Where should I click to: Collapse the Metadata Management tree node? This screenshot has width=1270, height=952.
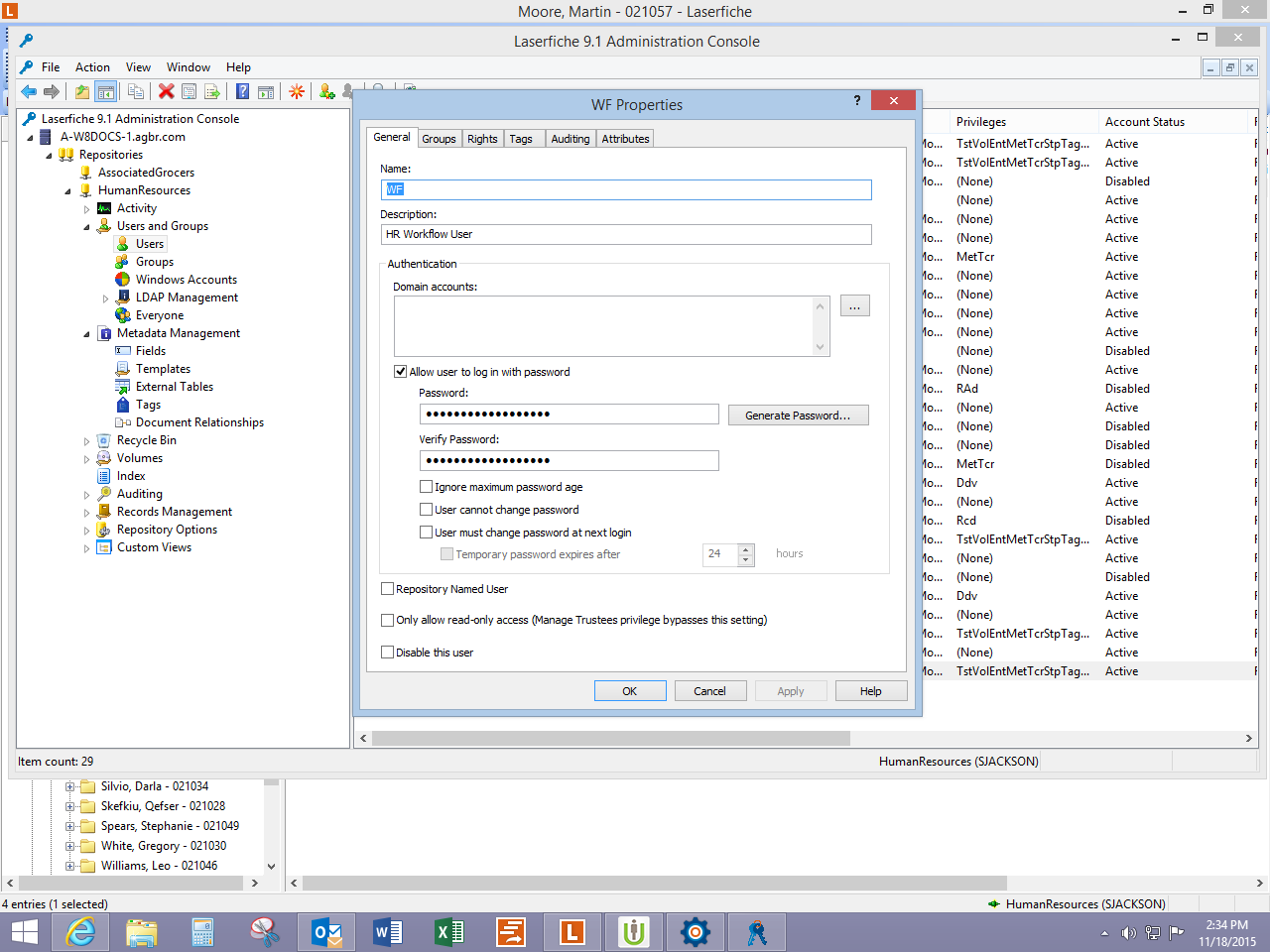[x=87, y=334]
